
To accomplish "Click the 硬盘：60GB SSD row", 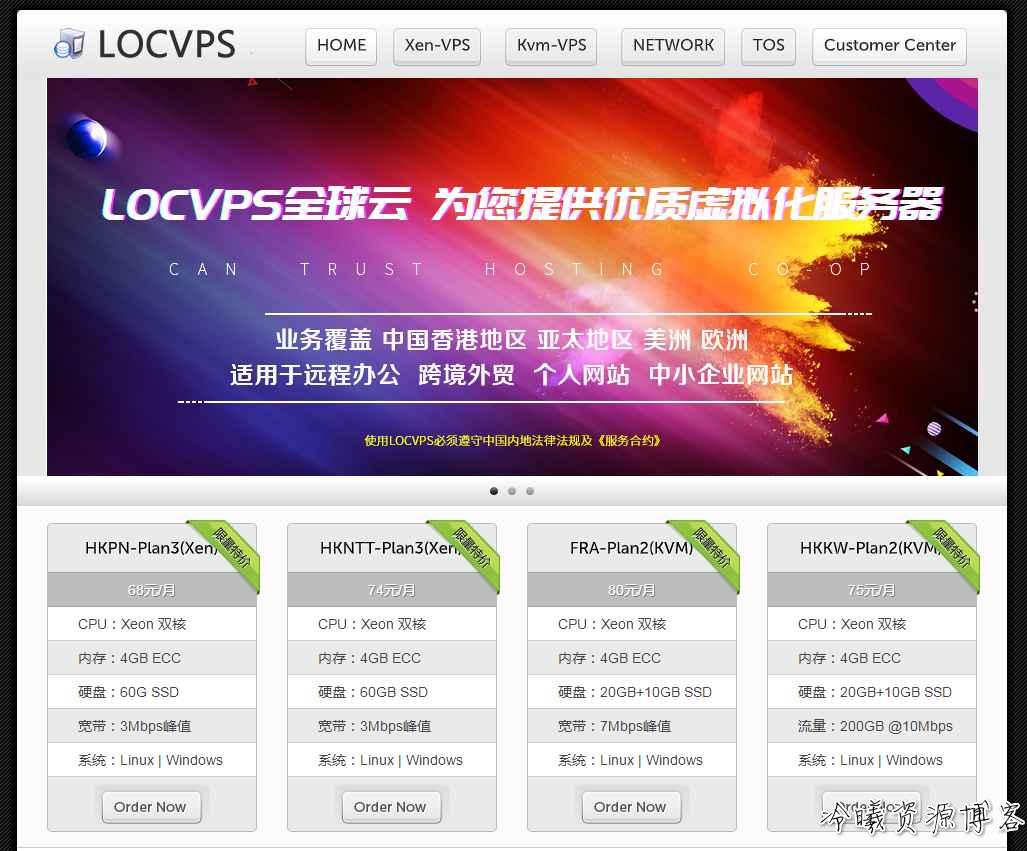I will (x=392, y=692).
